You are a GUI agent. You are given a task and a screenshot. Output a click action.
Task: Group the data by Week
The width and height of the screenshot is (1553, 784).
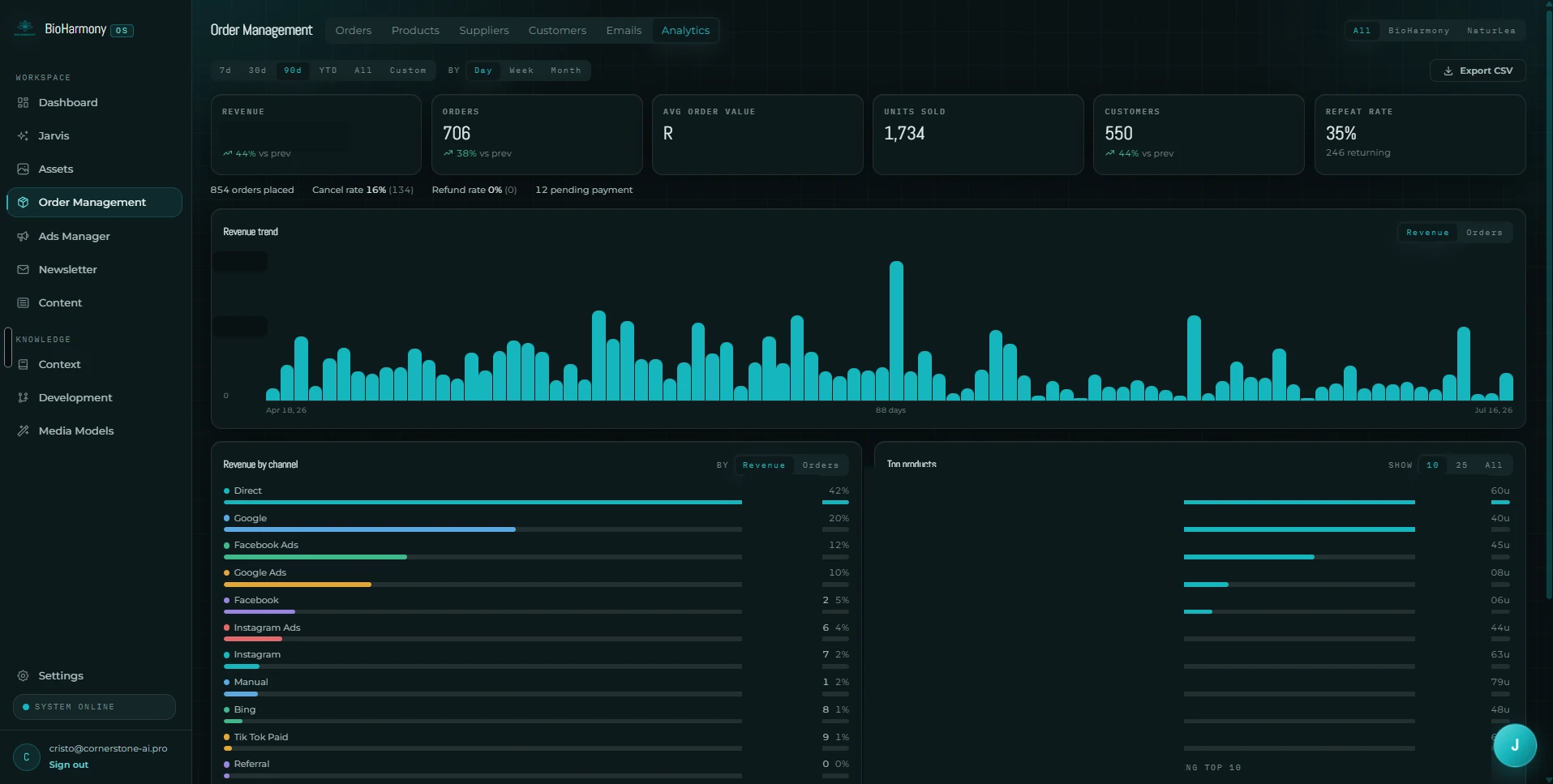click(521, 71)
